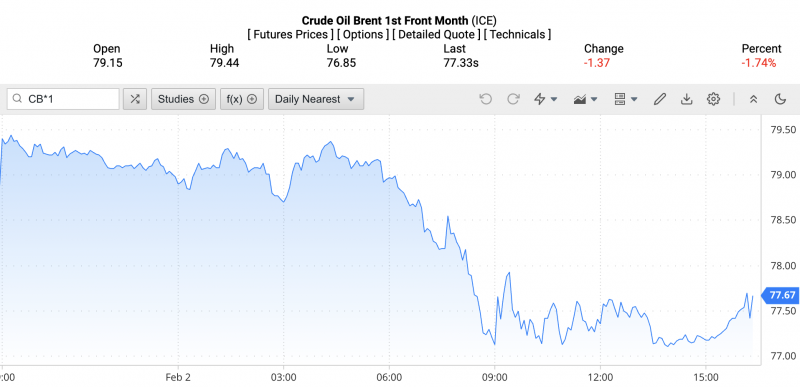This screenshot has height=387, width=800.
Task: Open the chart type area icon
Action: point(585,99)
